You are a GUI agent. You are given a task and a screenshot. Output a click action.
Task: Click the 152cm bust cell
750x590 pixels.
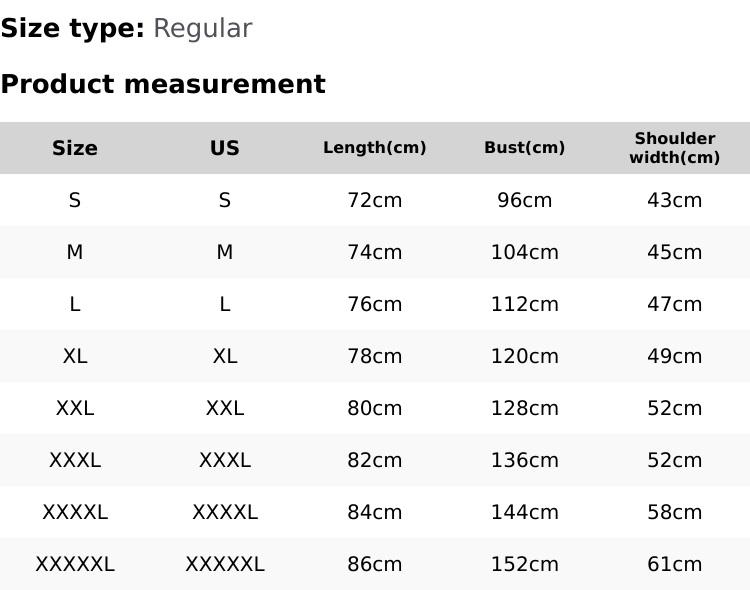point(525,564)
